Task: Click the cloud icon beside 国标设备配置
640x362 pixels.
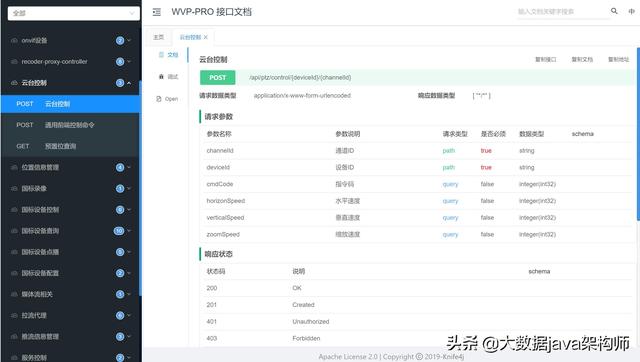Action: click(x=14, y=273)
